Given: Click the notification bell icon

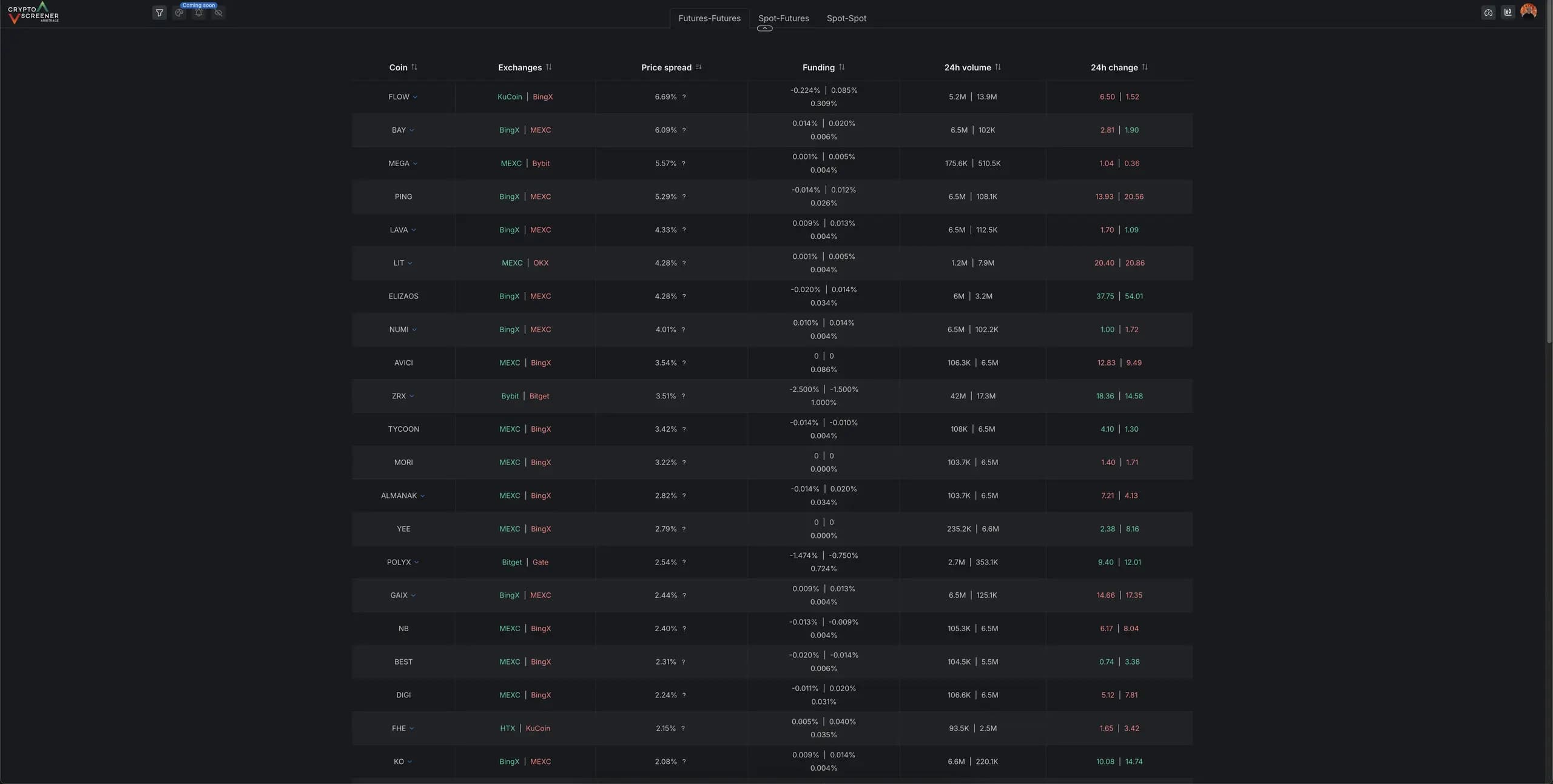Looking at the screenshot, I should (x=198, y=13).
